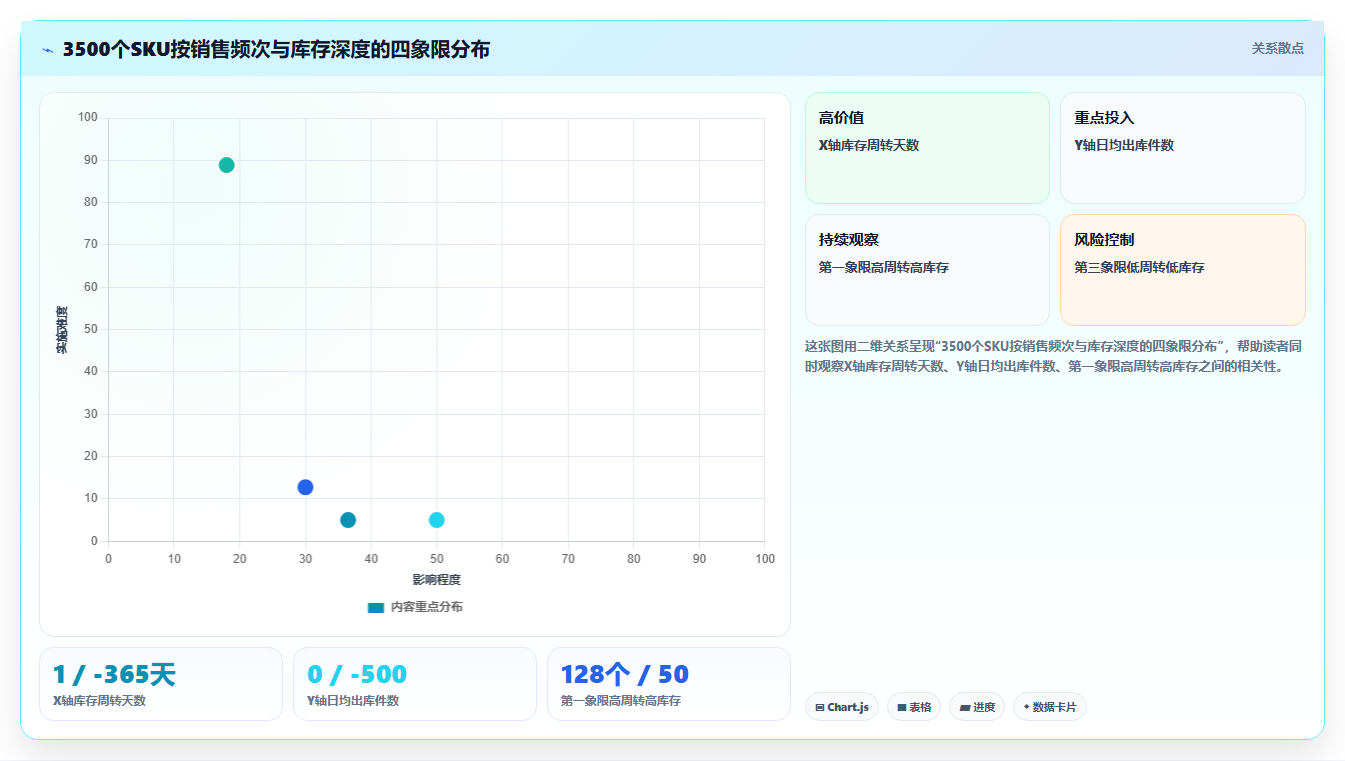Open the 风险控制 quadrant card

coord(1183,270)
